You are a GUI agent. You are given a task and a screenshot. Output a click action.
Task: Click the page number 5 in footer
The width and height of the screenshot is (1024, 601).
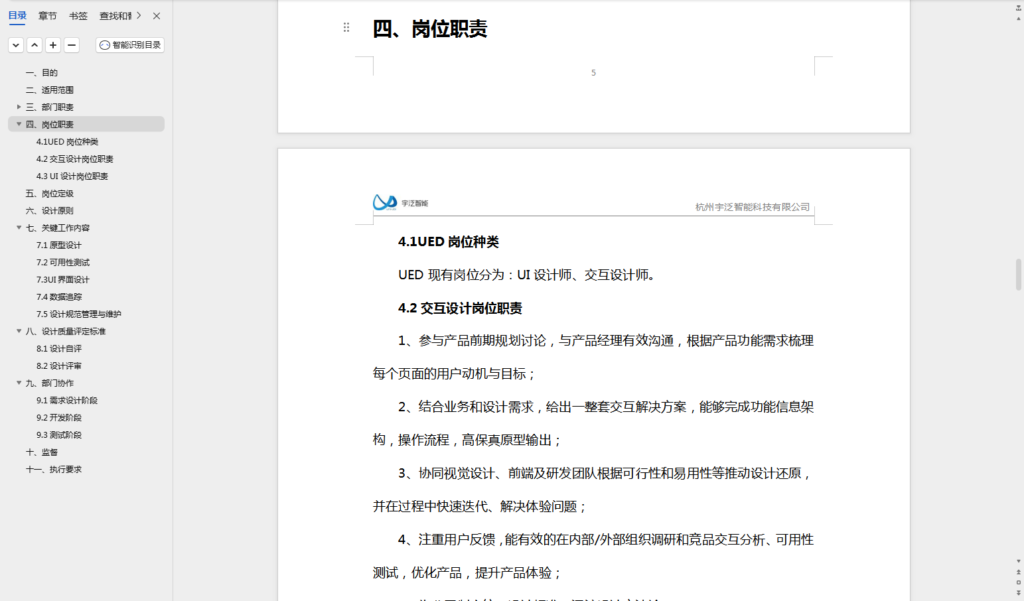coord(594,73)
